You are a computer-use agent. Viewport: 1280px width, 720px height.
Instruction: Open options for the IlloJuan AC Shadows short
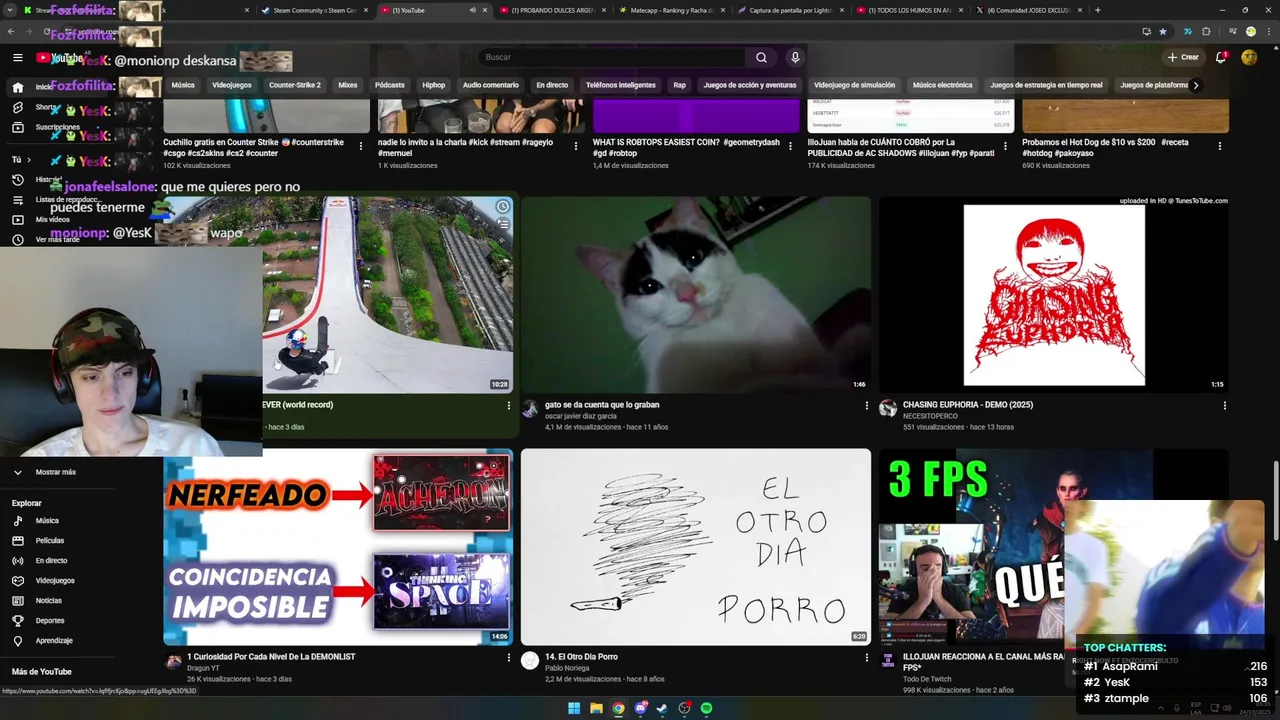[1005, 145]
